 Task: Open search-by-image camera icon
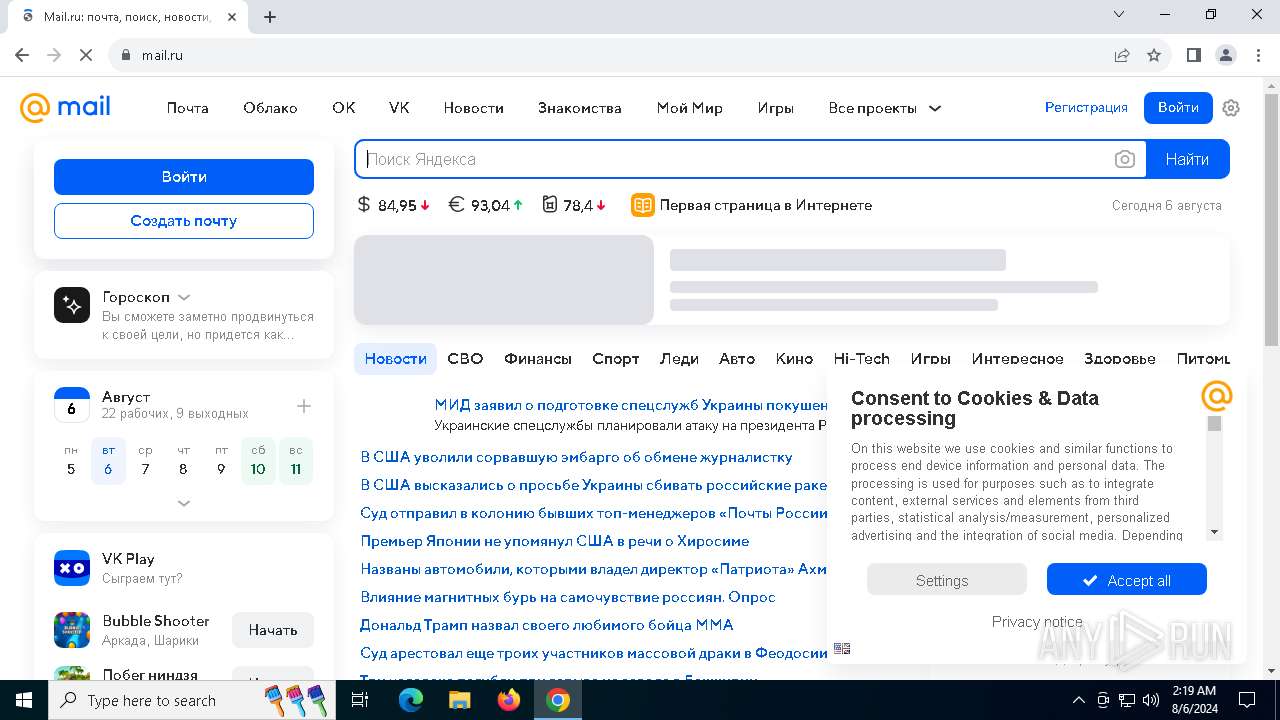tap(1125, 159)
